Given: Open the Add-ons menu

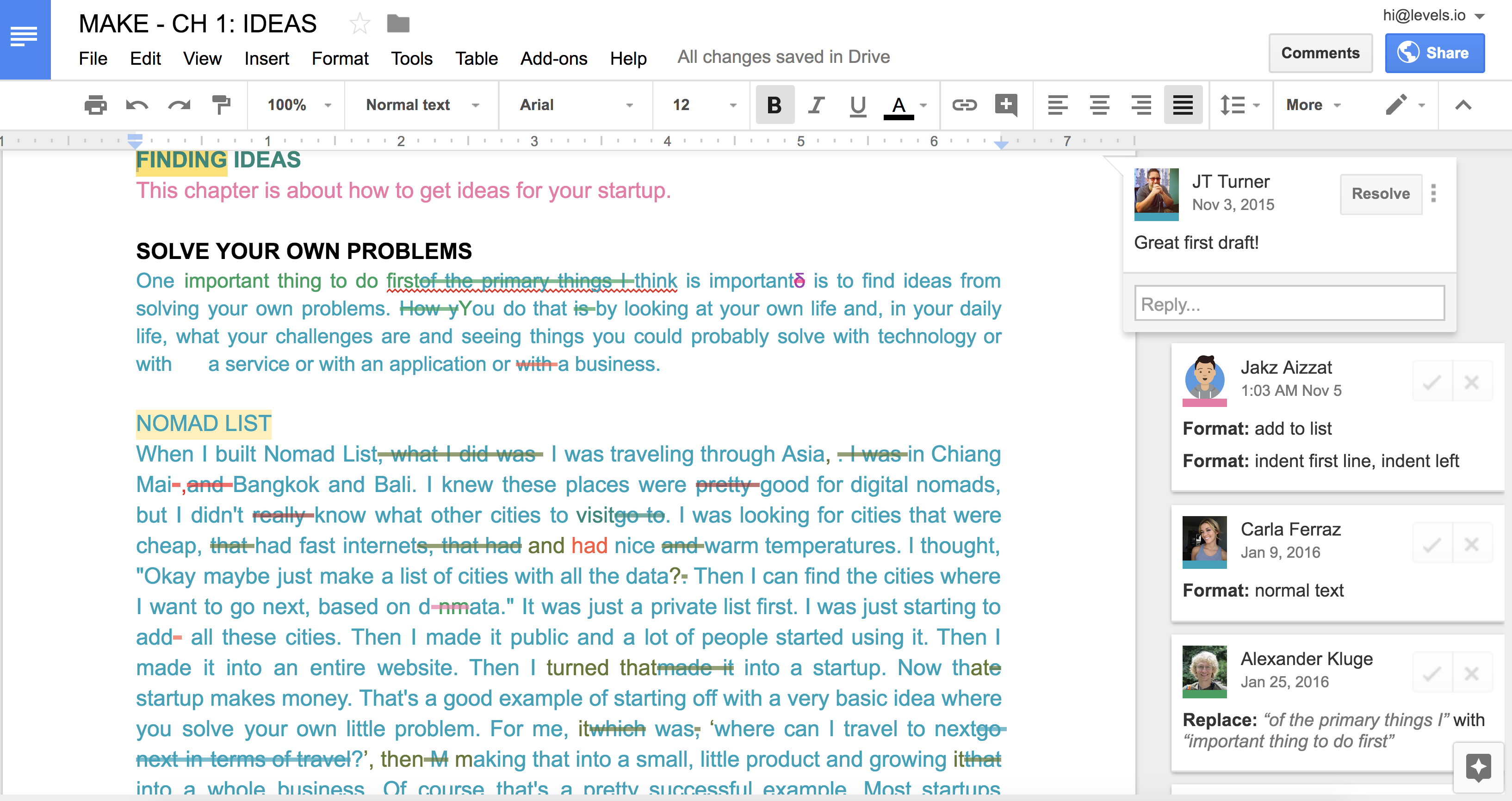Looking at the screenshot, I should click(553, 59).
